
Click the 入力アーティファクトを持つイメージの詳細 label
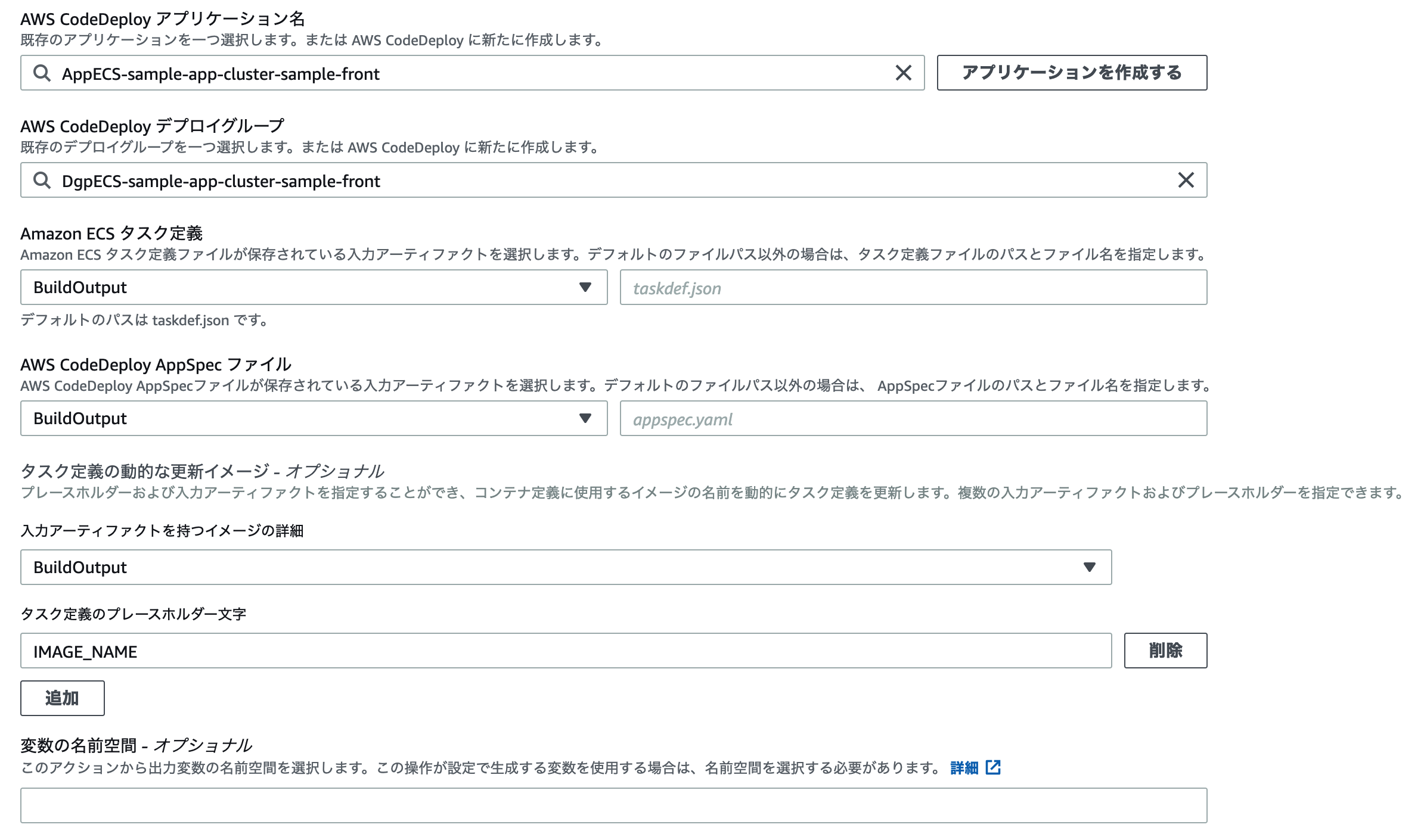pos(162,531)
